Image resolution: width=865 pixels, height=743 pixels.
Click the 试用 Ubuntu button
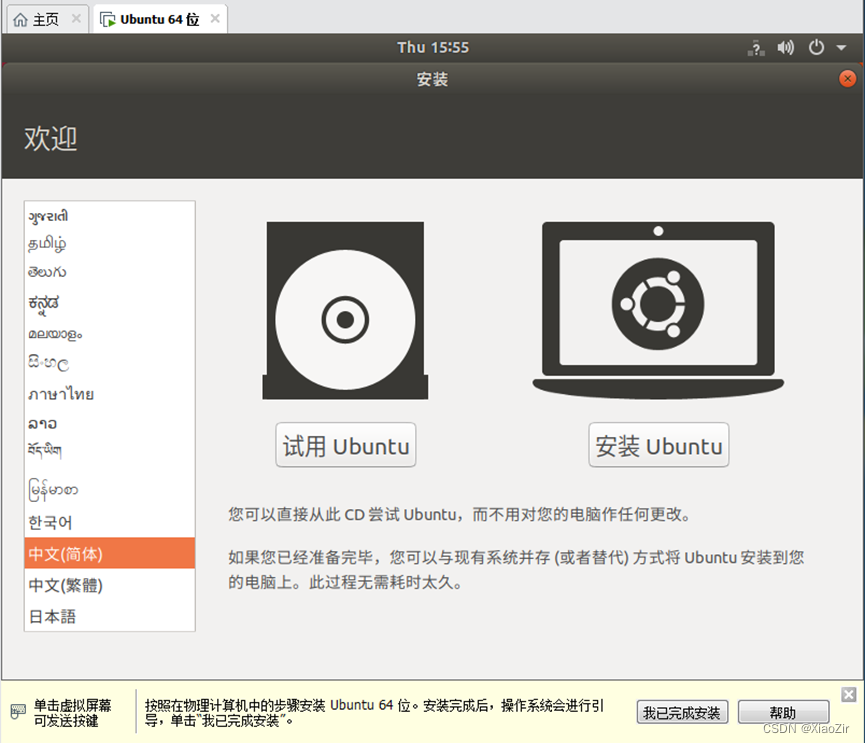click(x=346, y=445)
